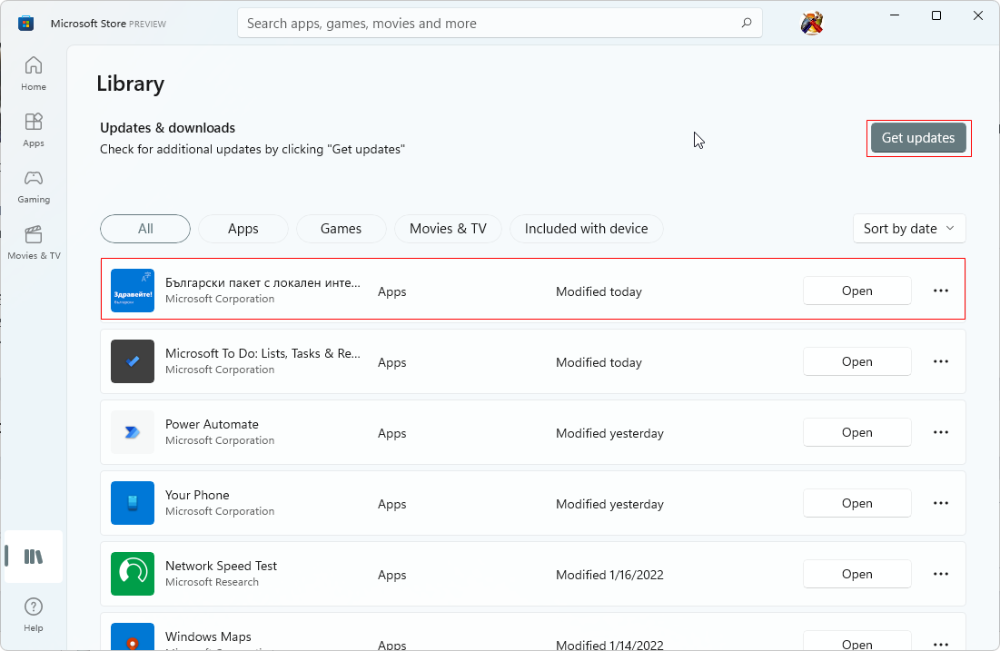
Task: Open more options for Windows Maps
Action: [941, 643]
